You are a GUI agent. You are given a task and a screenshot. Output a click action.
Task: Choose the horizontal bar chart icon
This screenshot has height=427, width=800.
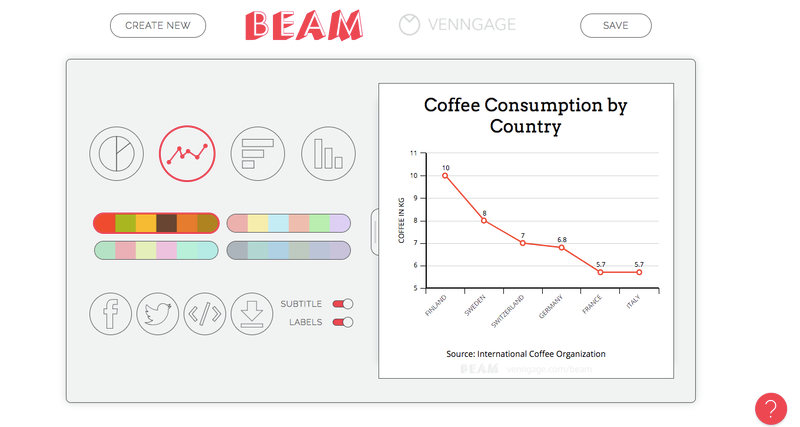pyautogui.click(x=258, y=154)
